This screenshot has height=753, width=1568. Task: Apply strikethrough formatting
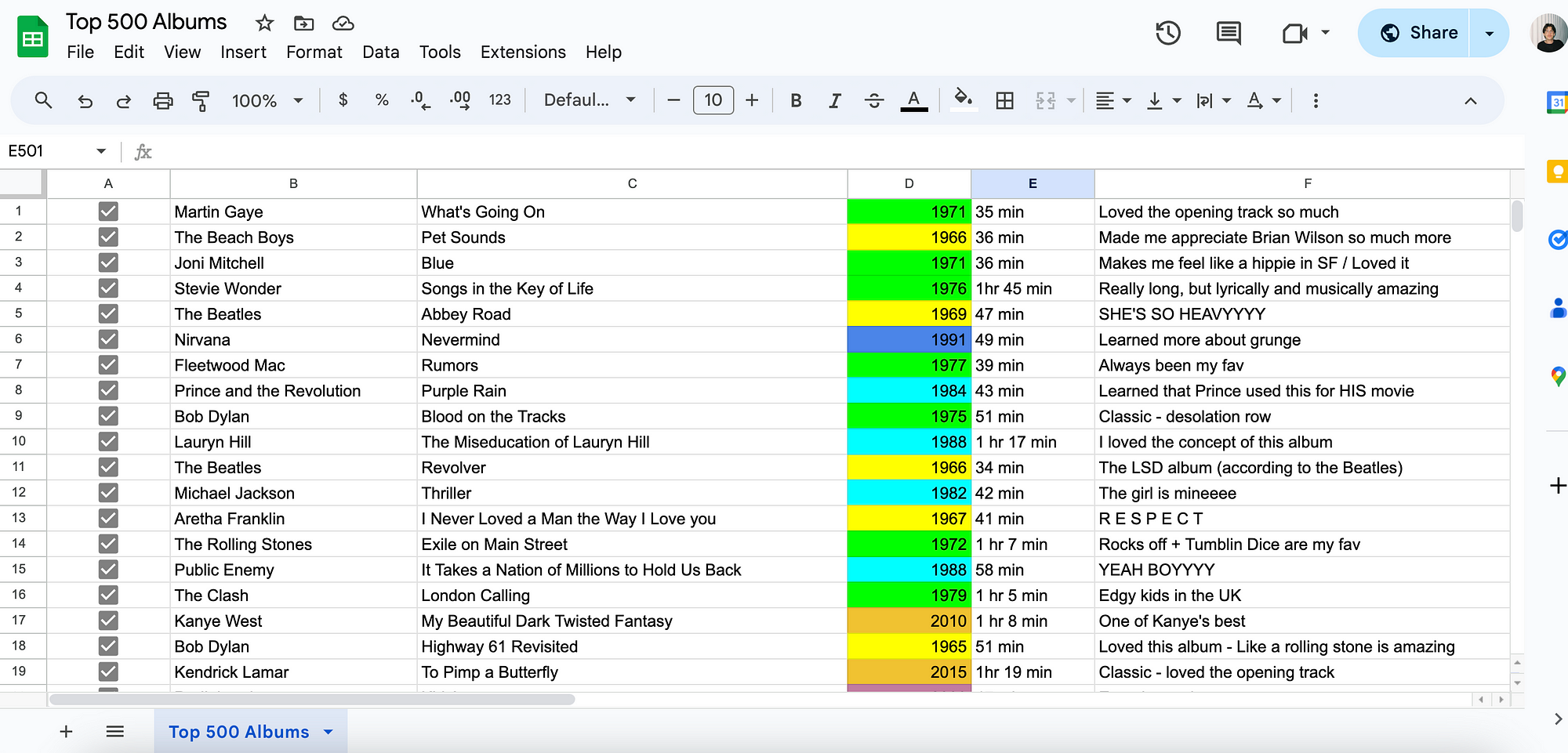pos(874,100)
